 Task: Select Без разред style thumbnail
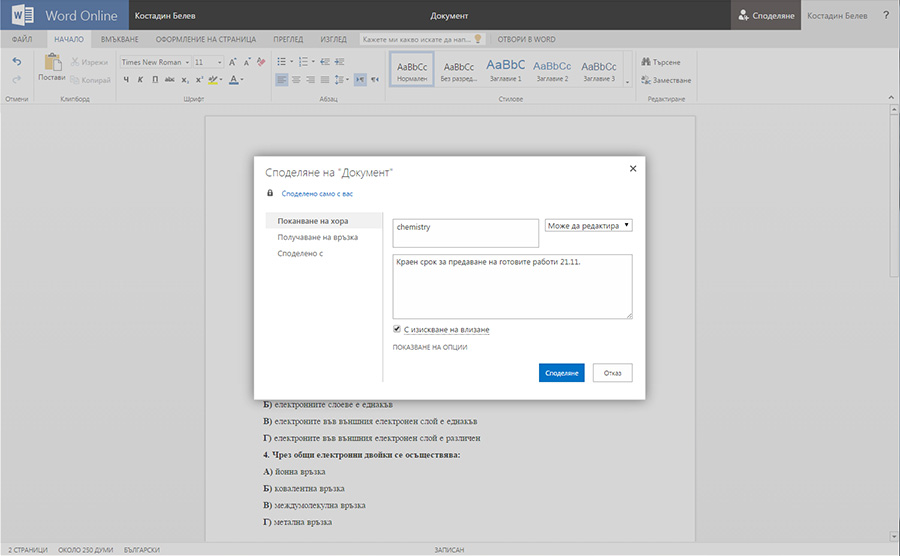tap(459, 69)
